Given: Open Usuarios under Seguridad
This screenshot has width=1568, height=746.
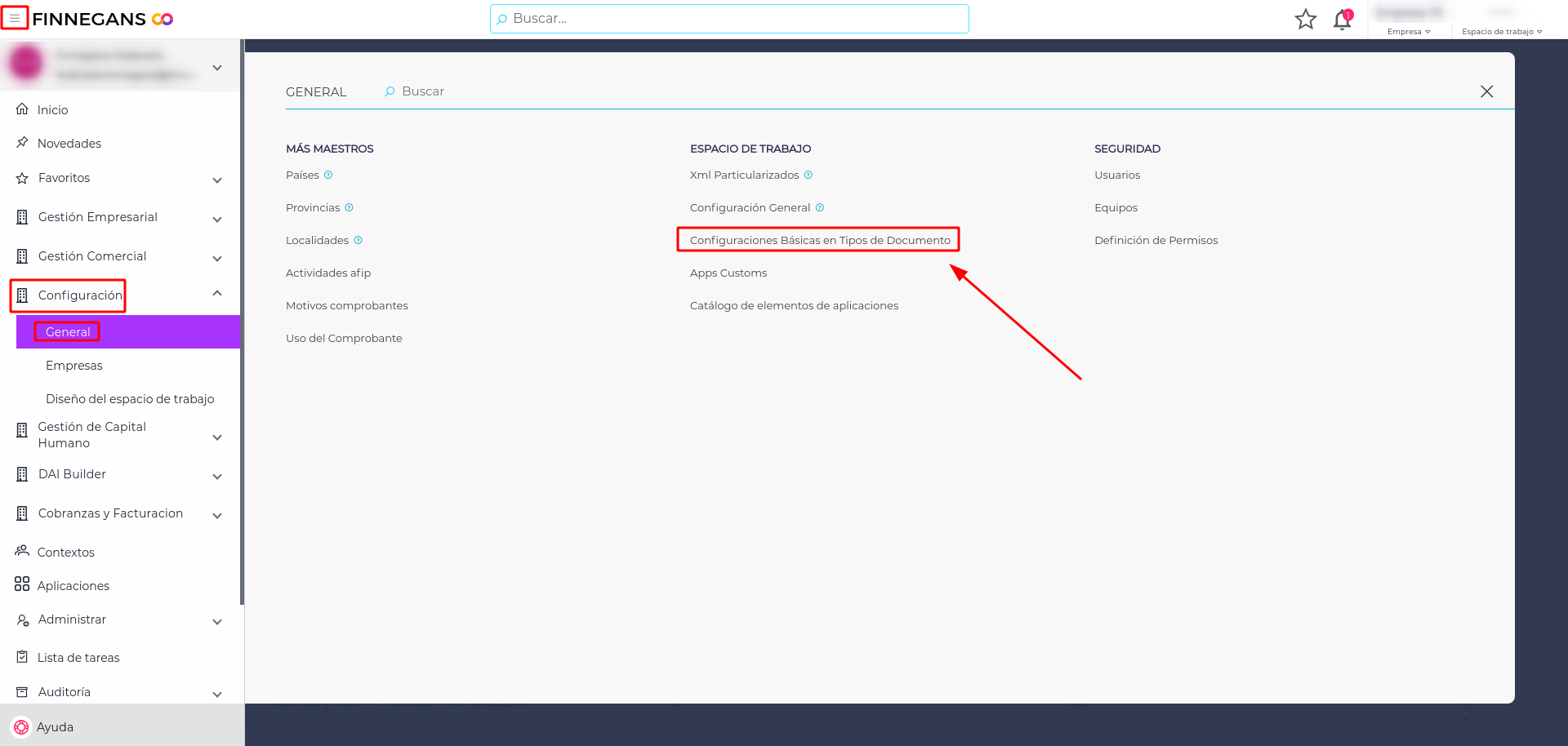Looking at the screenshot, I should click(1117, 175).
